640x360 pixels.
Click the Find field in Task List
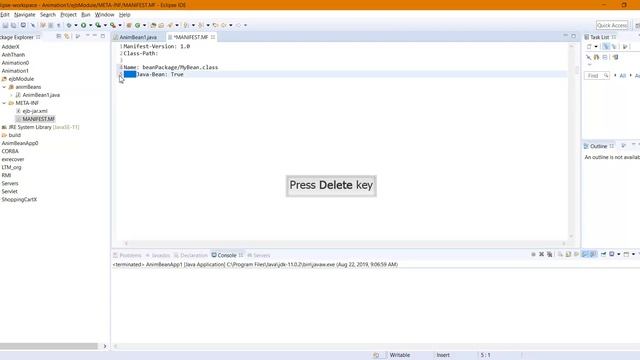pos(597,76)
